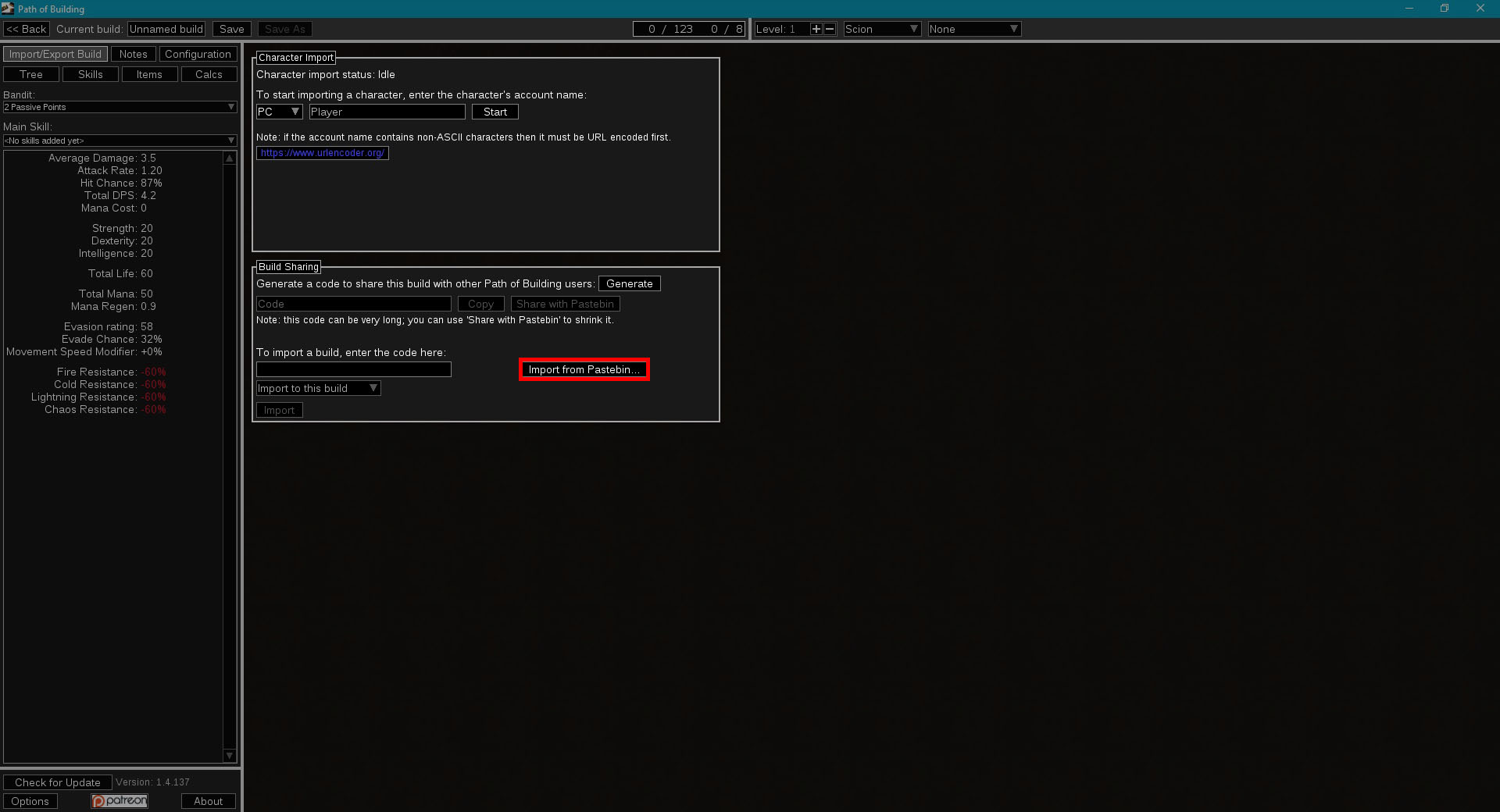Viewport: 1500px width, 812px height.
Task: Decrease character level with minus button
Action: pos(830,29)
